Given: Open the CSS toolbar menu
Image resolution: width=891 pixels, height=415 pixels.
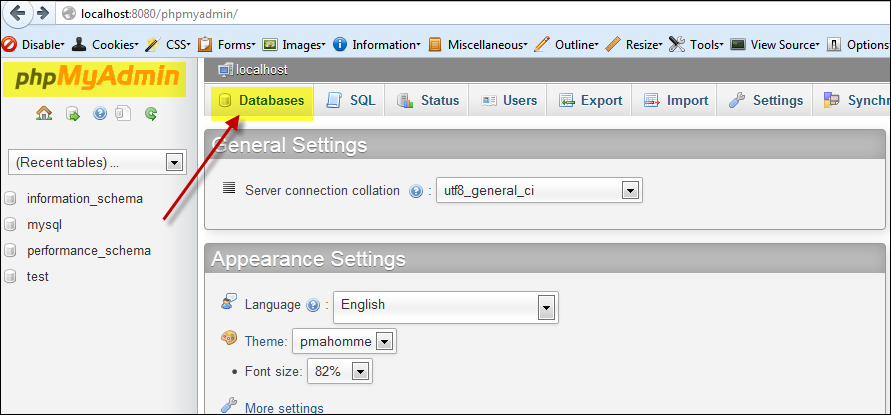Looking at the screenshot, I should [168, 45].
